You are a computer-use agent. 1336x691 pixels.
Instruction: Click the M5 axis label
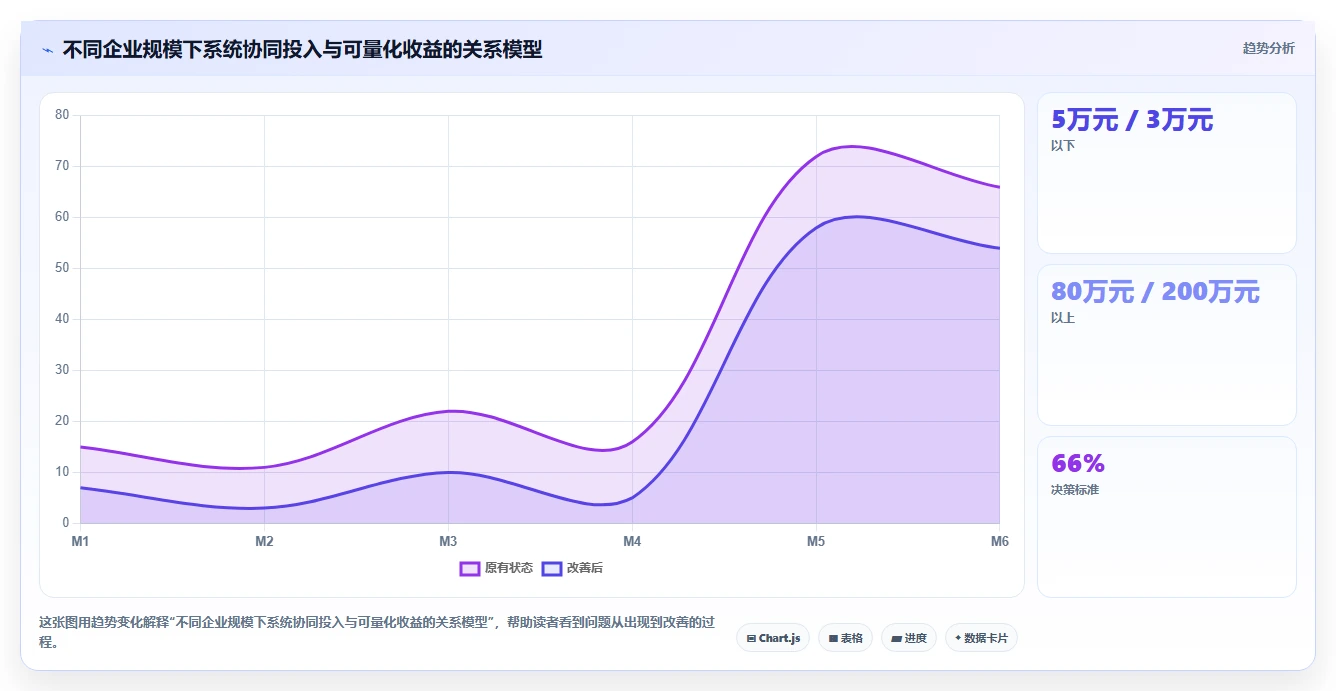[816, 541]
